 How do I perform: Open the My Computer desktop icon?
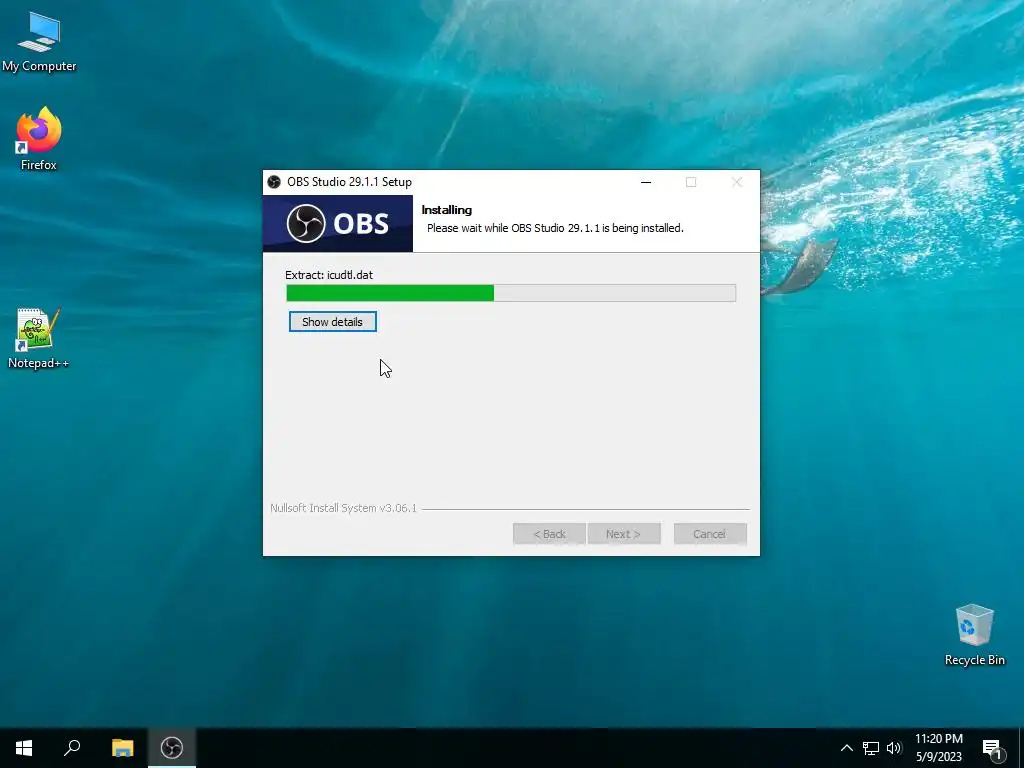pyautogui.click(x=39, y=42)
